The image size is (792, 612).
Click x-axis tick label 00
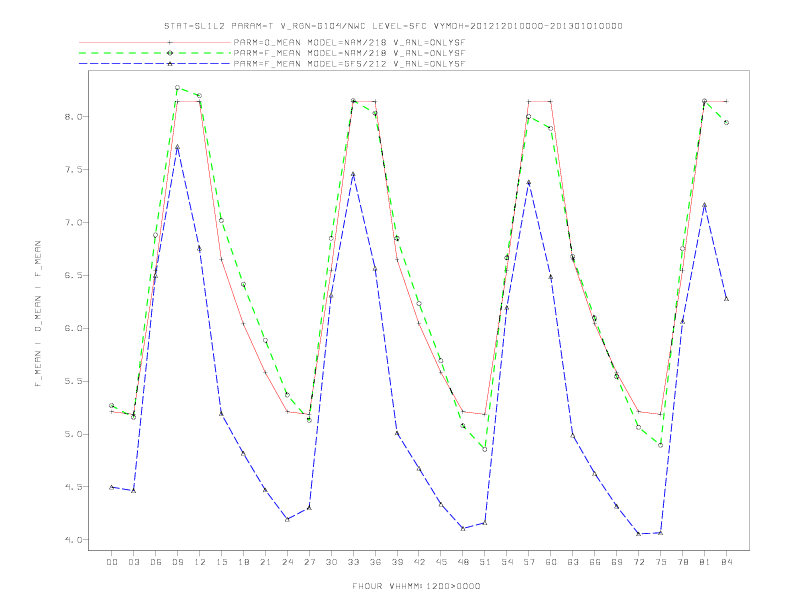click(x=112, y=562)
